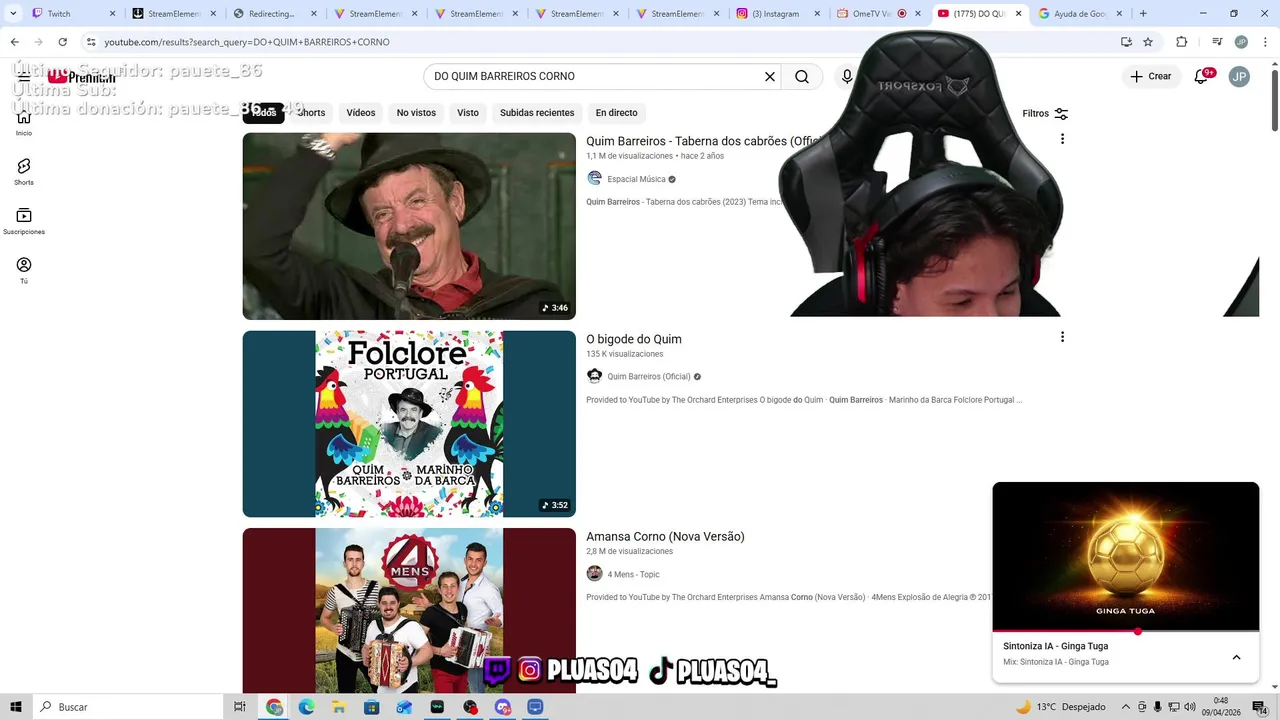Expand the Ginga Tuga mini player
Image resolution: width=1280 pixels, height=720 pixels.
pos(1236,657)
